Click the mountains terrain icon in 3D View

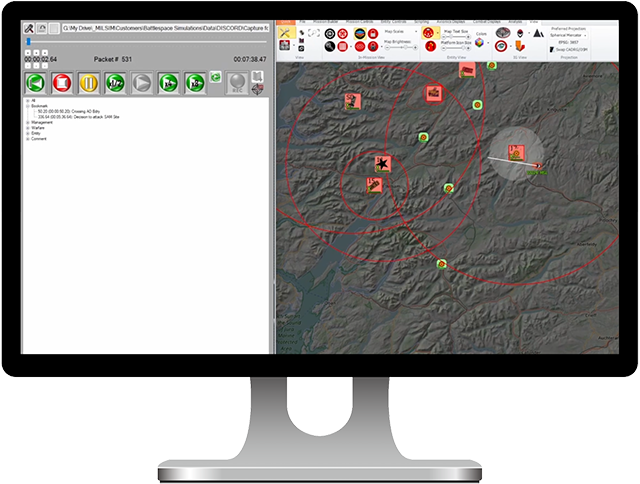(x=538, y=33)
